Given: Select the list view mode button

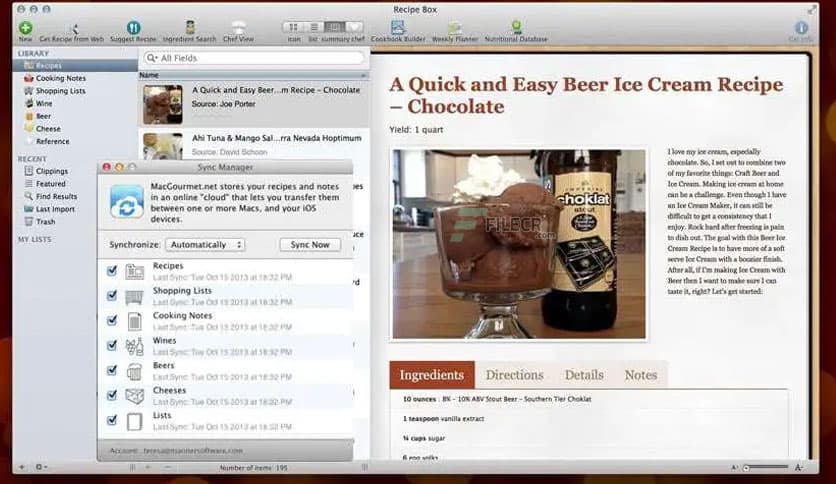Looking at the screenshot, I should point(314,27).
